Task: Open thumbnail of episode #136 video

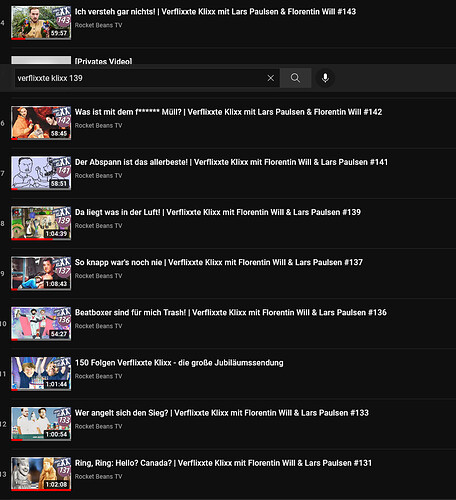Action: 41,324
